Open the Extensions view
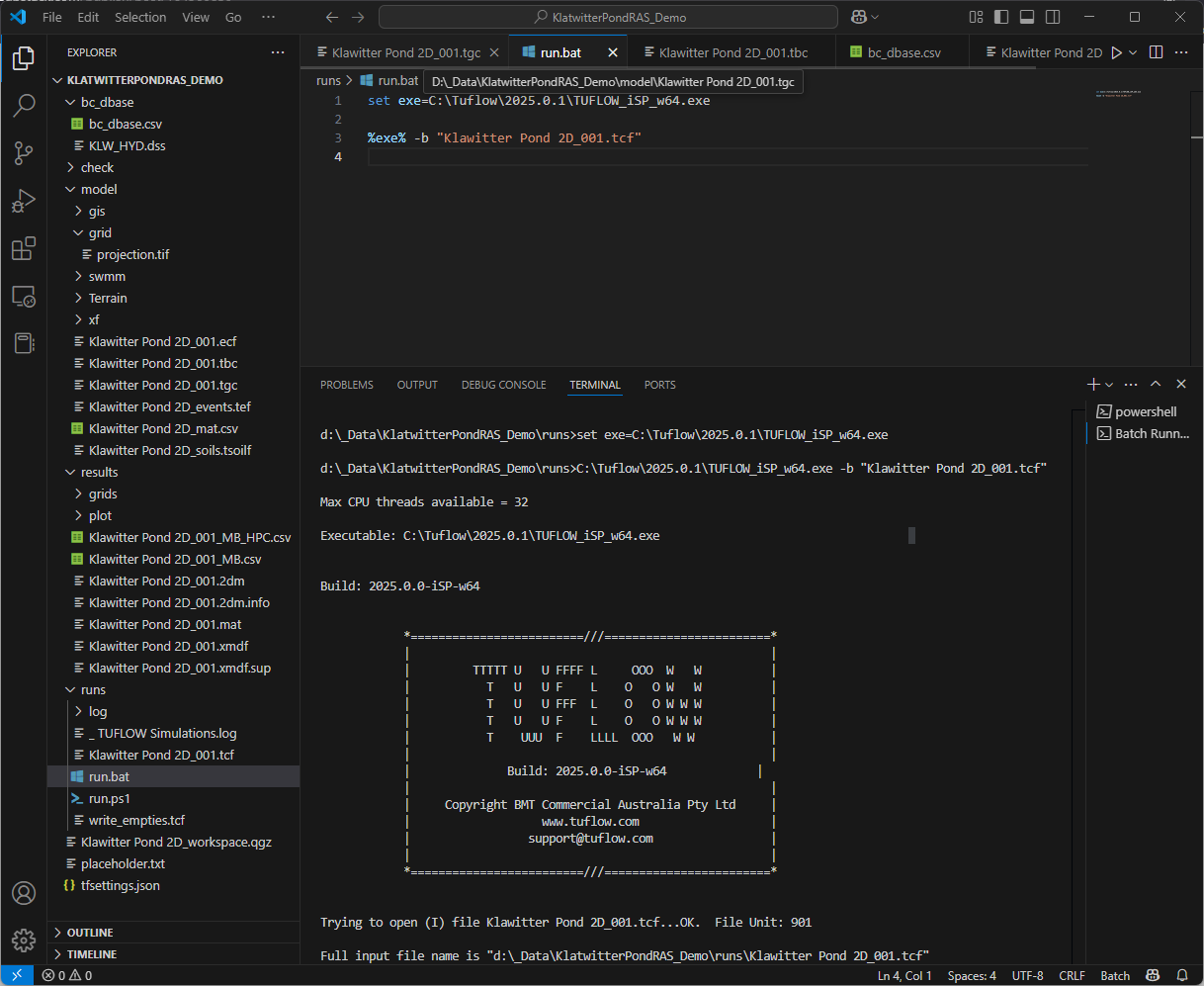The height and width of the screenshot is (986, 1204). point(24,248)
